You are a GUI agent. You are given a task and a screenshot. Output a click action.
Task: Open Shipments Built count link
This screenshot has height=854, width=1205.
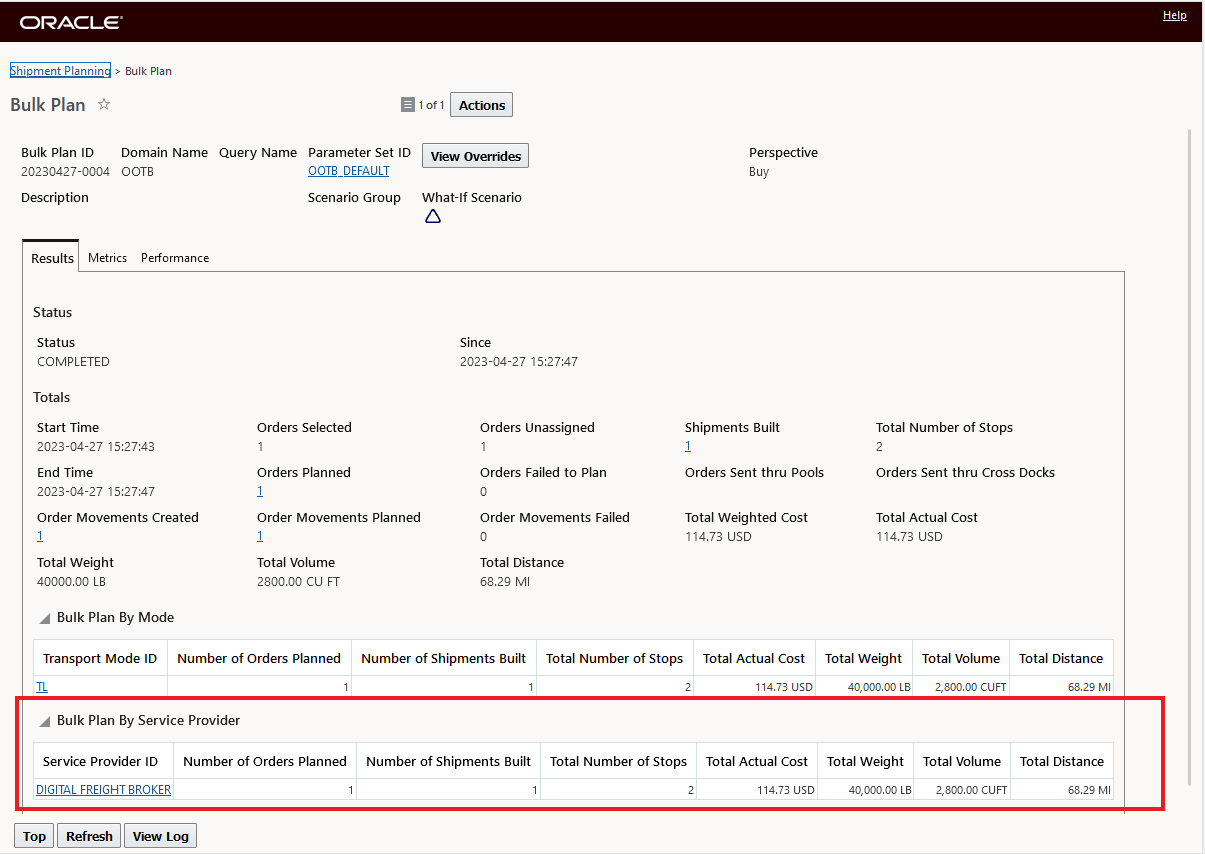click(x=688, y=446)
